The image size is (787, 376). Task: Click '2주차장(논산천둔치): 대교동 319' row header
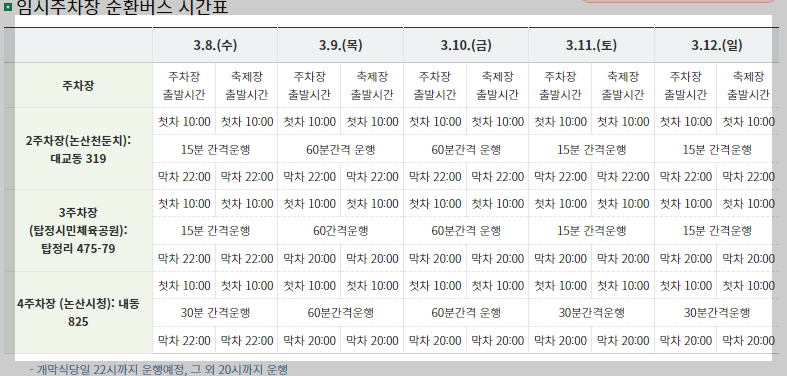(x=78, y=149)
